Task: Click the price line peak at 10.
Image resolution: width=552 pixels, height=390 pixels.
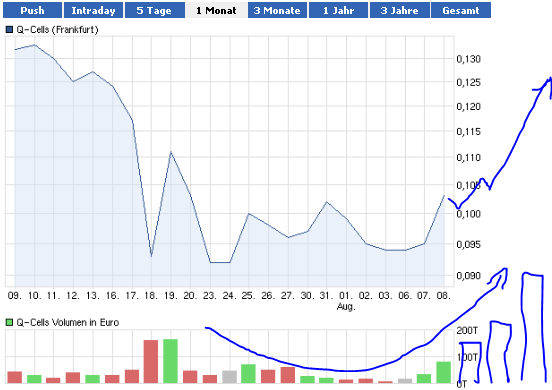Action: point(34,45)
